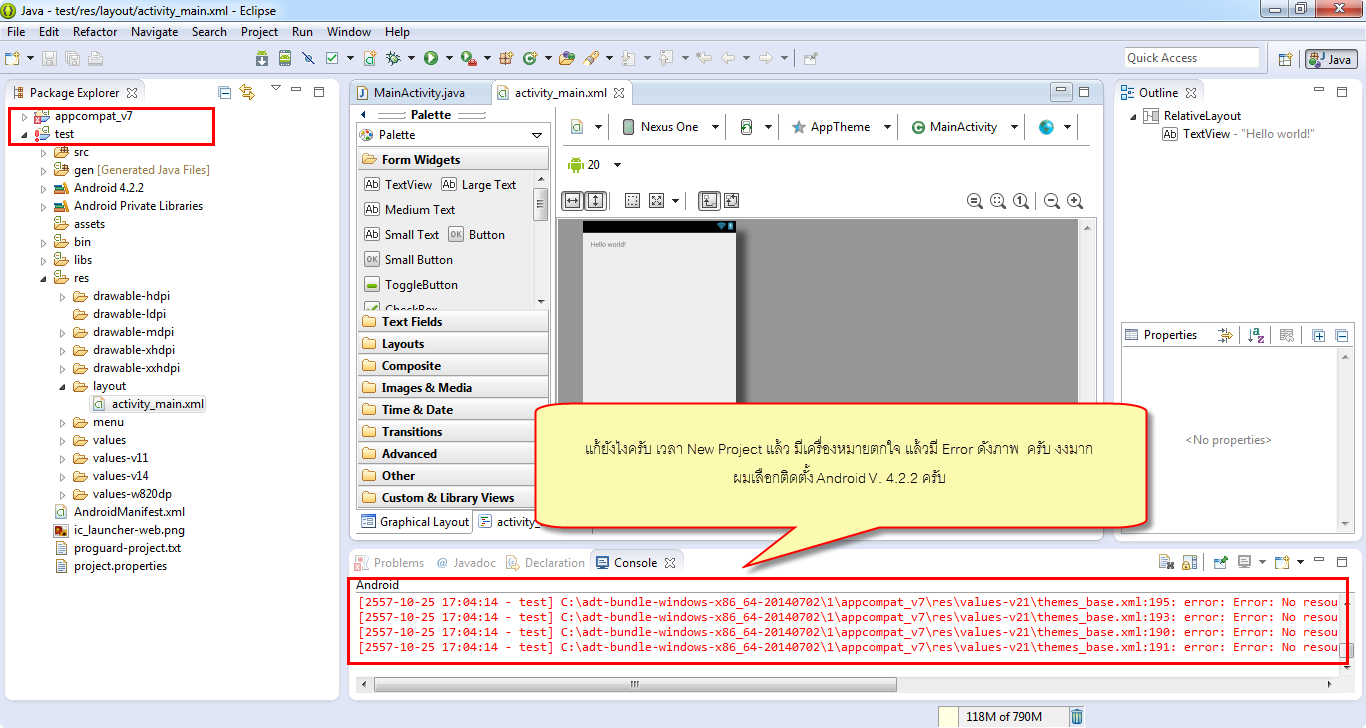Open the Android SDK Manager icon
This screenshot has width=1366, height=728.
pos(262,58)
